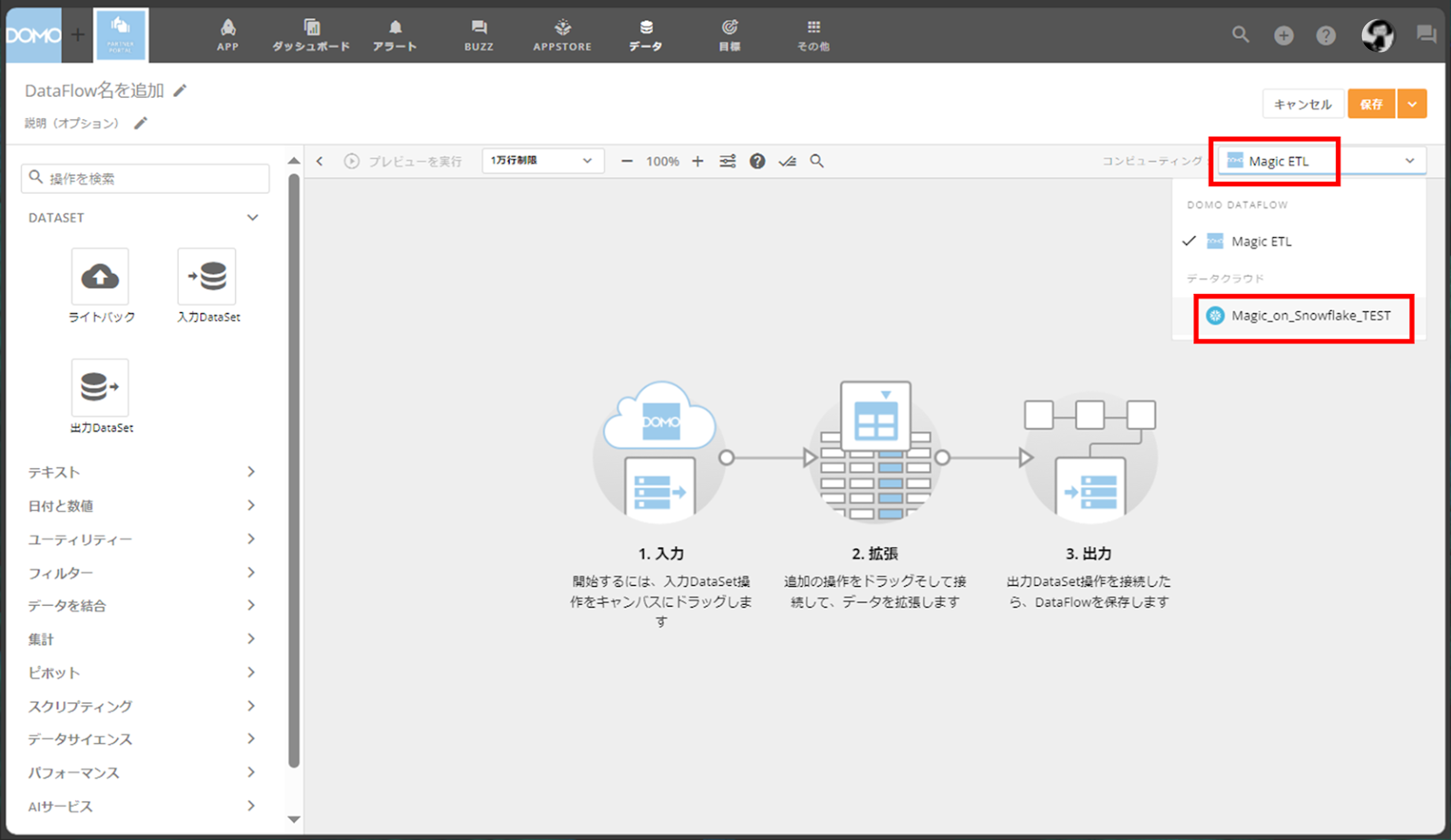Click the add plus circle icon
This screenshot has width=1451, height=840.
point(1283,36)
